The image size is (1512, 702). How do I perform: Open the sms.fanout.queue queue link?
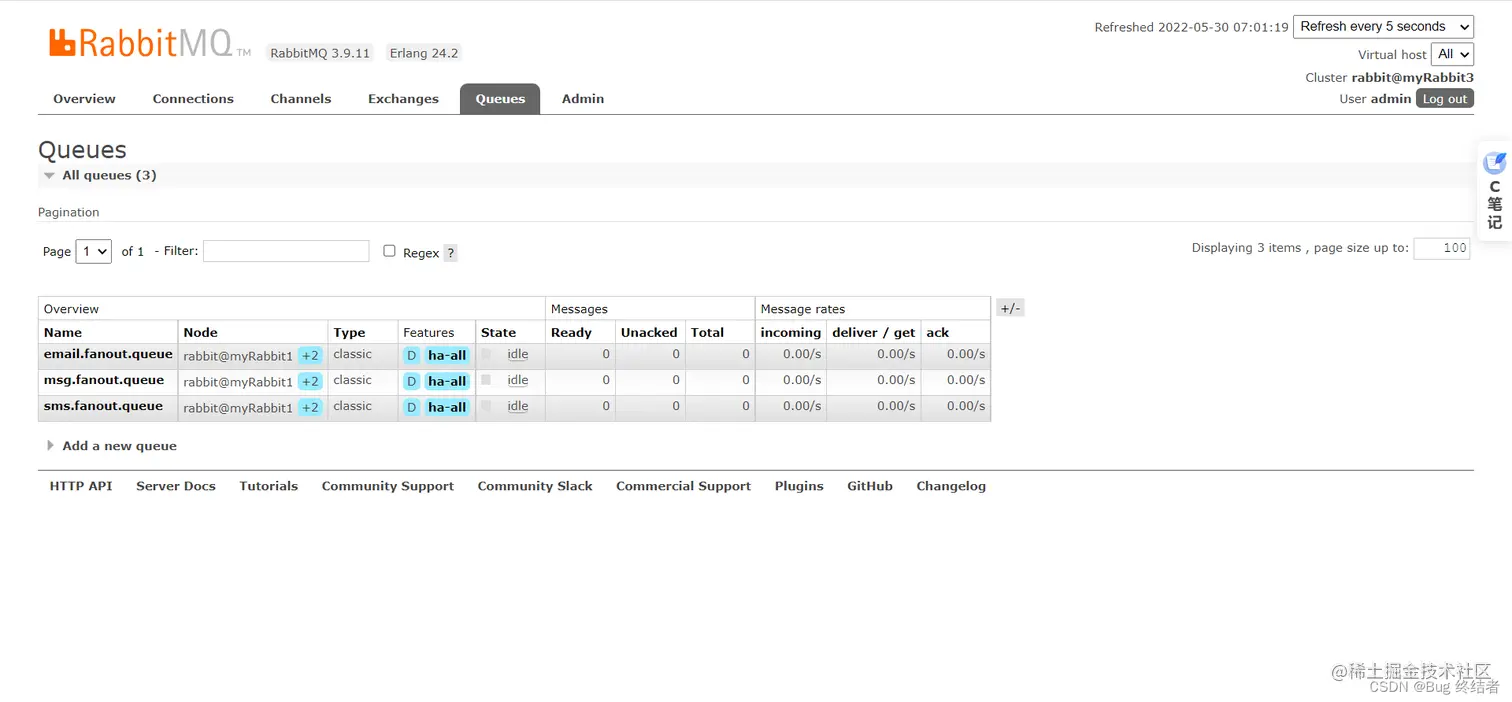tap(103, 406)
